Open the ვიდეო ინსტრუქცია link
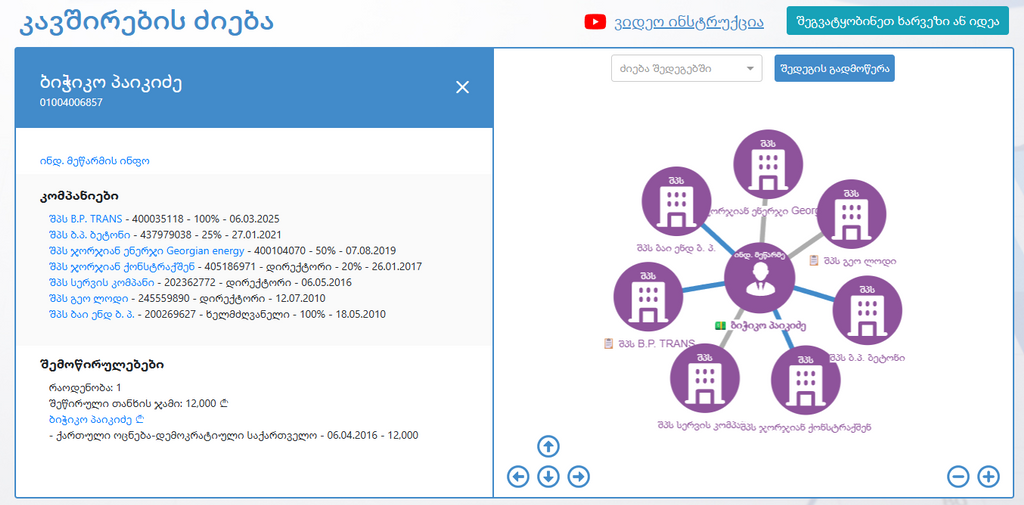 pyautogui.click(x=688, y=22)
